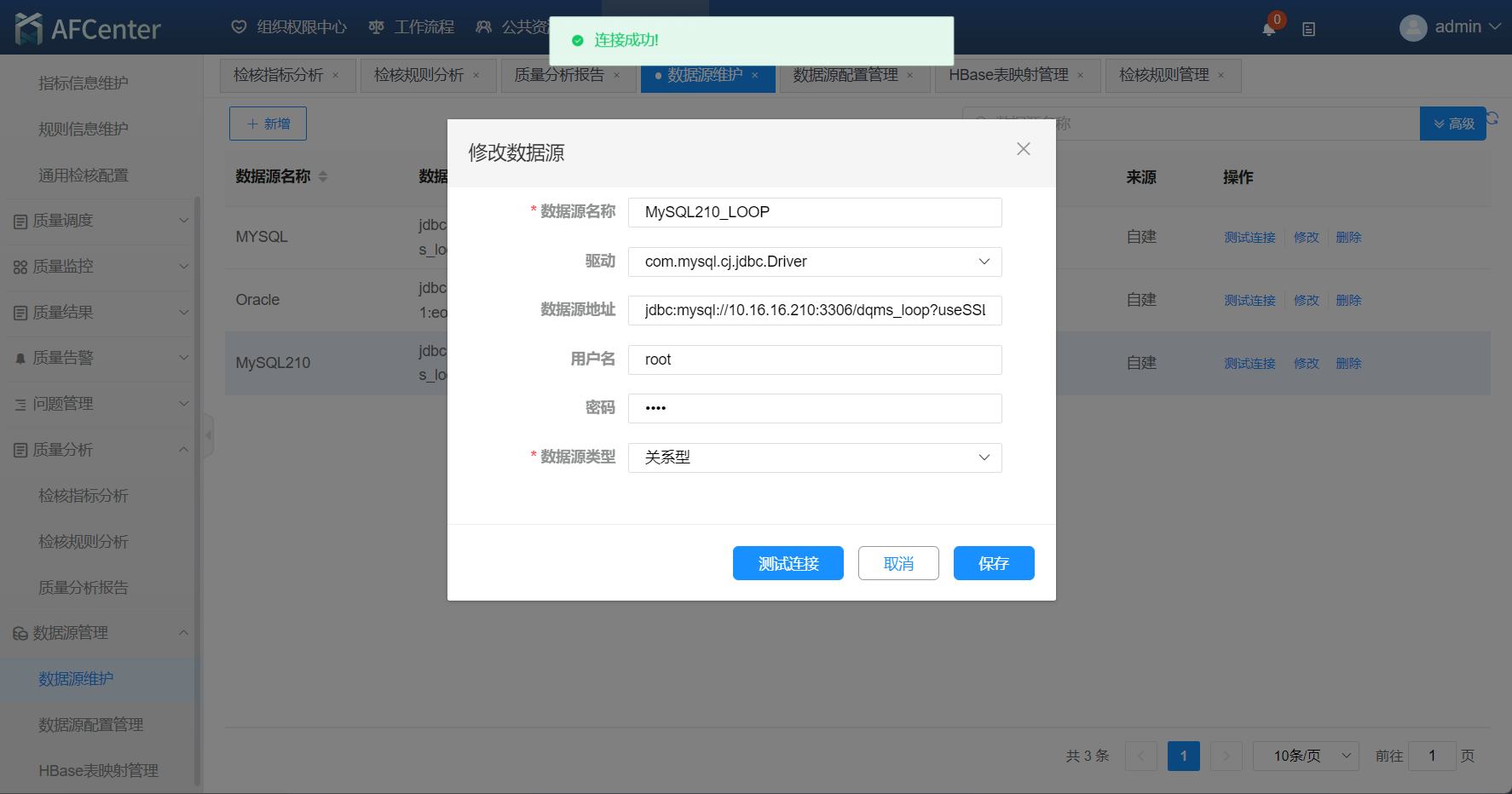The width and height of the screenshot is (1512, 794).
Task: Sort by 数据源名称 column arrows
Action: pos(323,176)
